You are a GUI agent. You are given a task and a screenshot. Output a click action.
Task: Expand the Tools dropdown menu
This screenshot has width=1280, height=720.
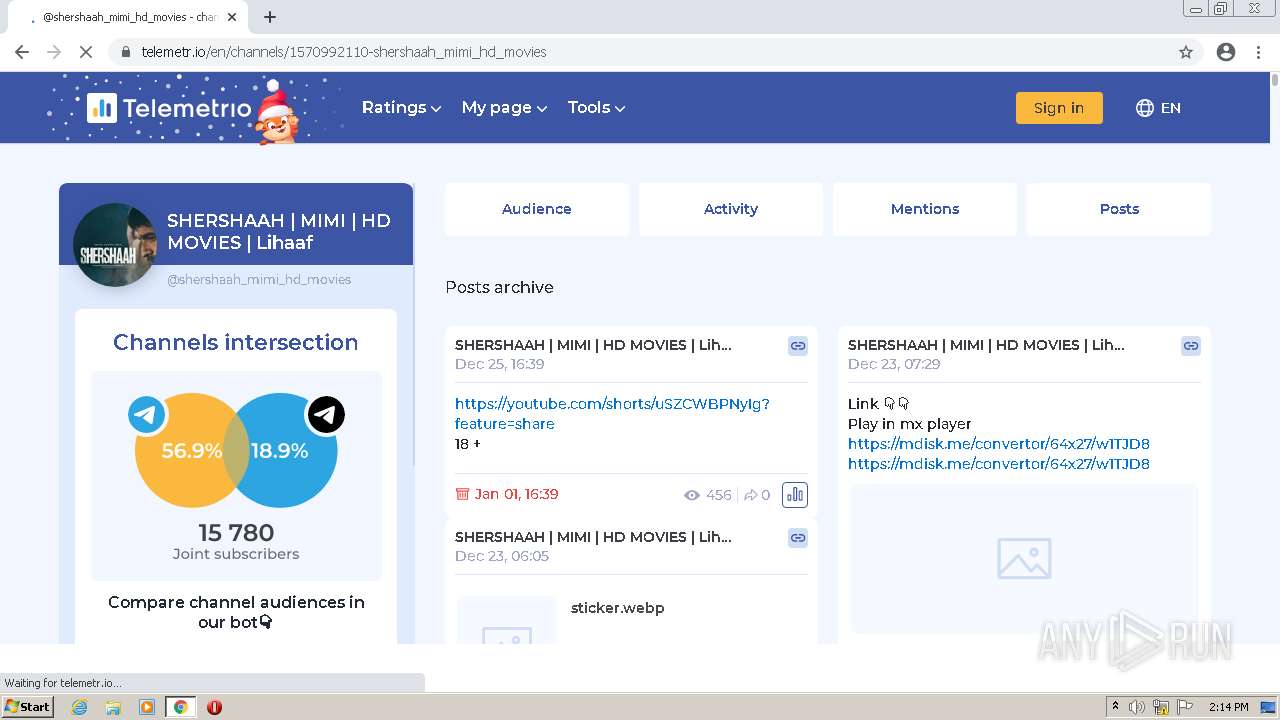596,108
